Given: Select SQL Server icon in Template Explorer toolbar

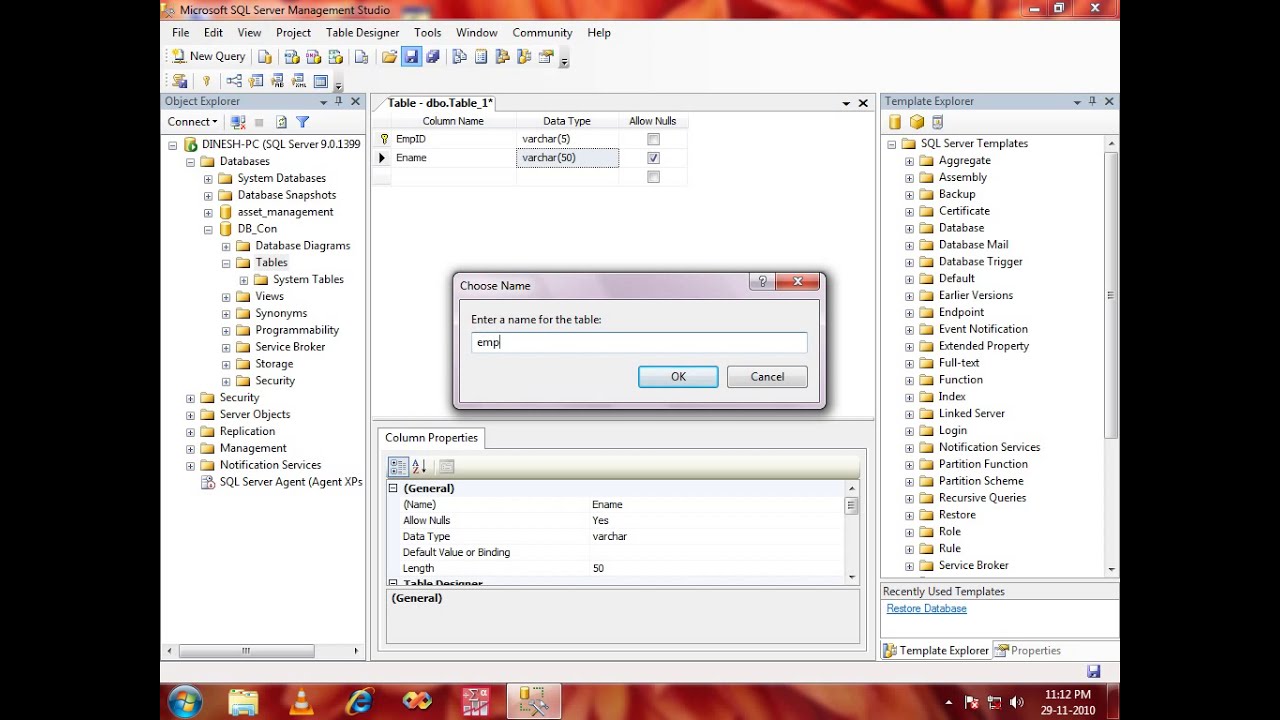Looking at the screenshot, I should coord(895,122).
